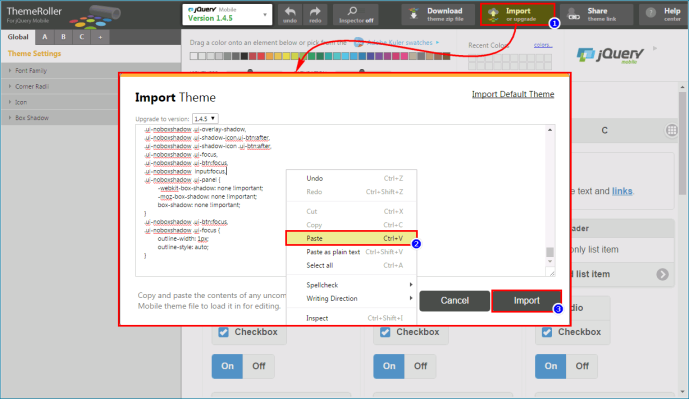This screenshot has width=689, height=399.
Task: Open the Writing Direction submenu
Action: tap(351, 298)
